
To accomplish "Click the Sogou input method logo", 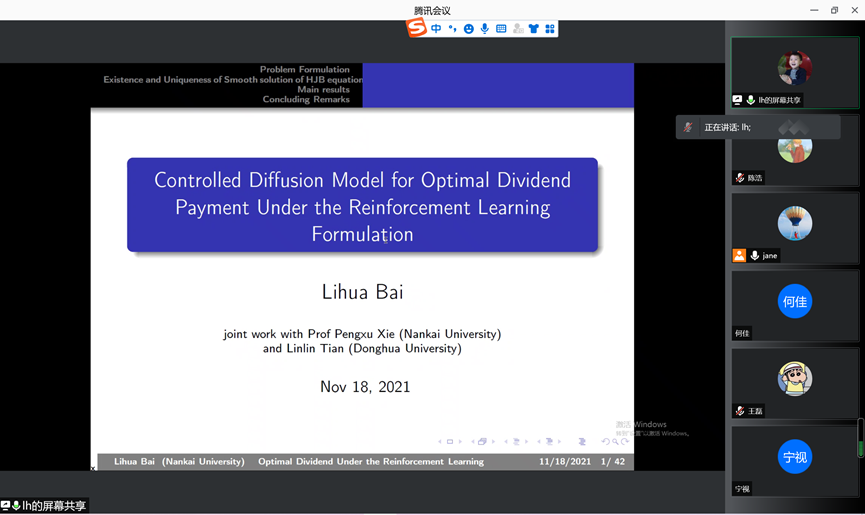I will 416,28.
